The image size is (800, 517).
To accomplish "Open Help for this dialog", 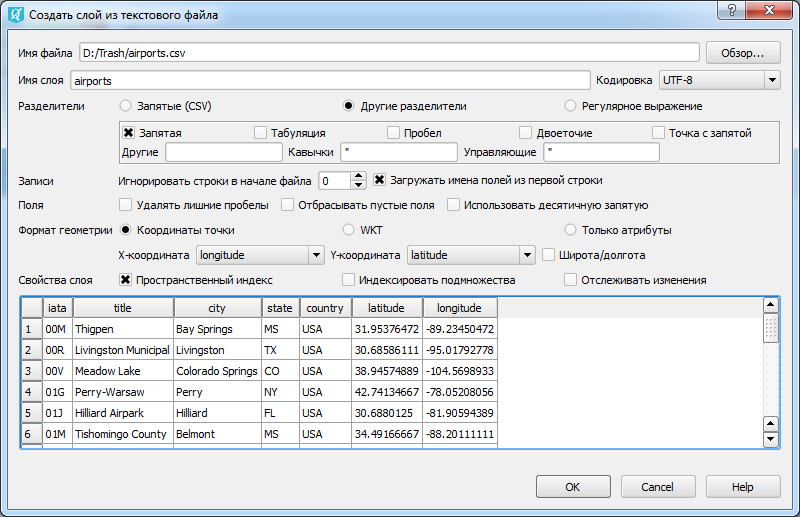I will (742, 487).
